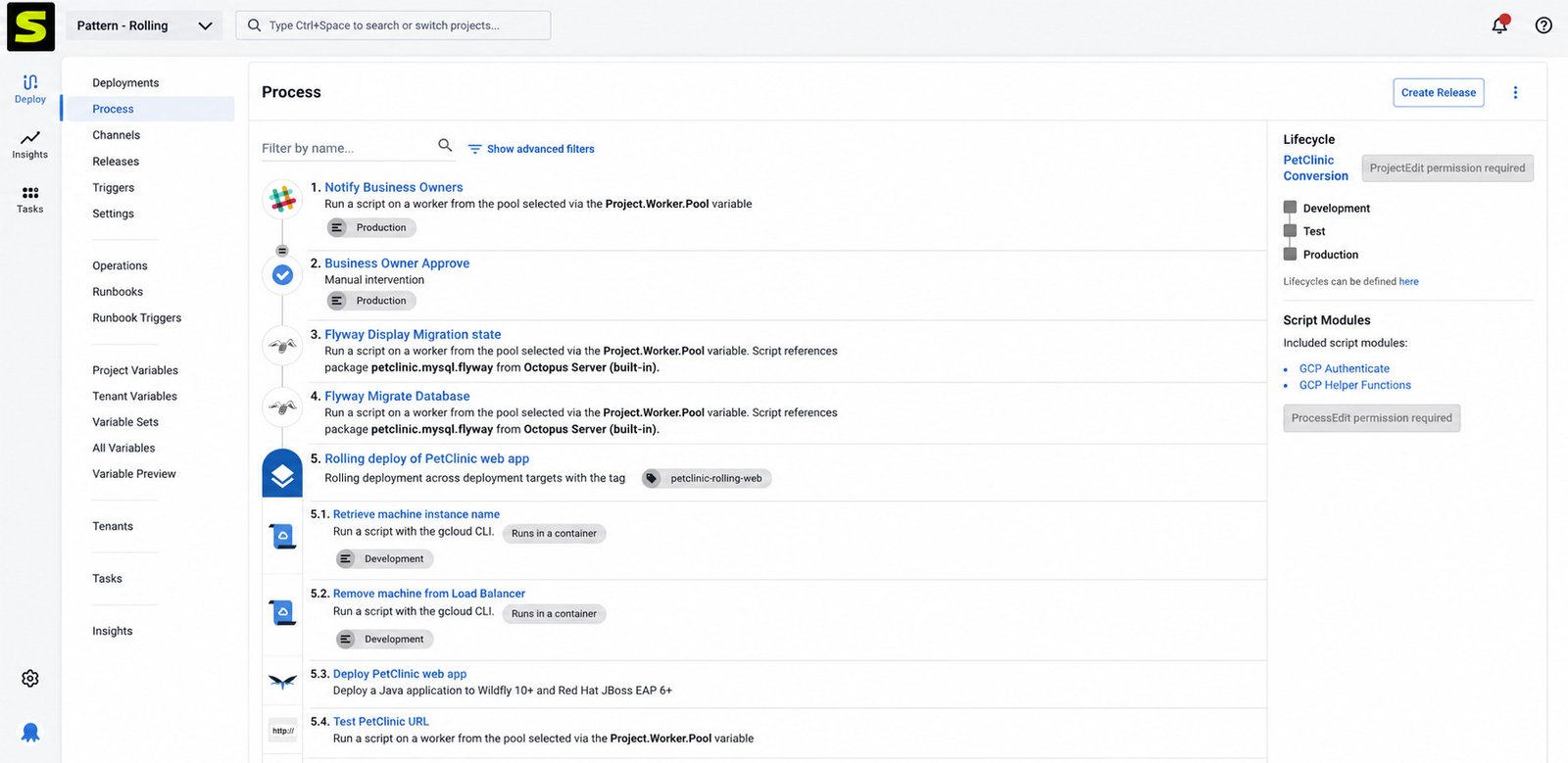Open the Notify Business Owners step
The width and height of the screenshot is (1568, 763).
pos(393,187)
